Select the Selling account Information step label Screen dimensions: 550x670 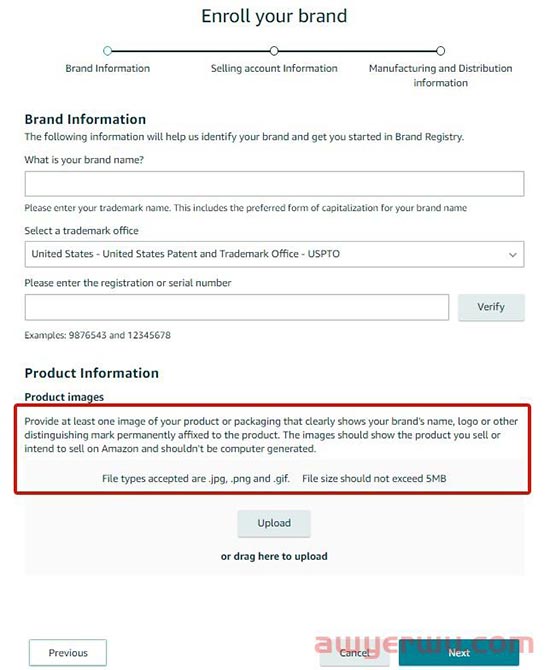274,68
